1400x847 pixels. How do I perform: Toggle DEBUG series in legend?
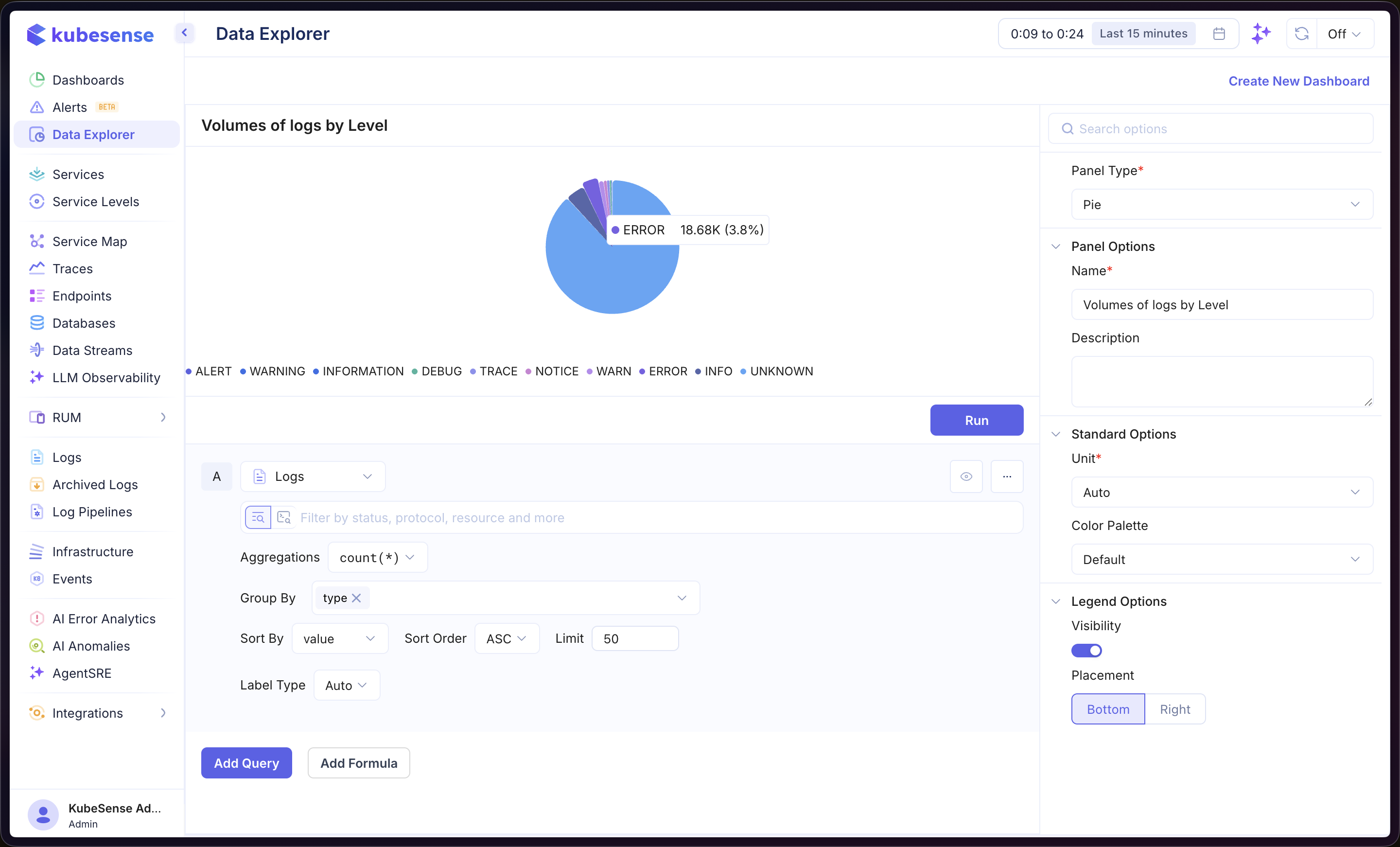(437, 372)
